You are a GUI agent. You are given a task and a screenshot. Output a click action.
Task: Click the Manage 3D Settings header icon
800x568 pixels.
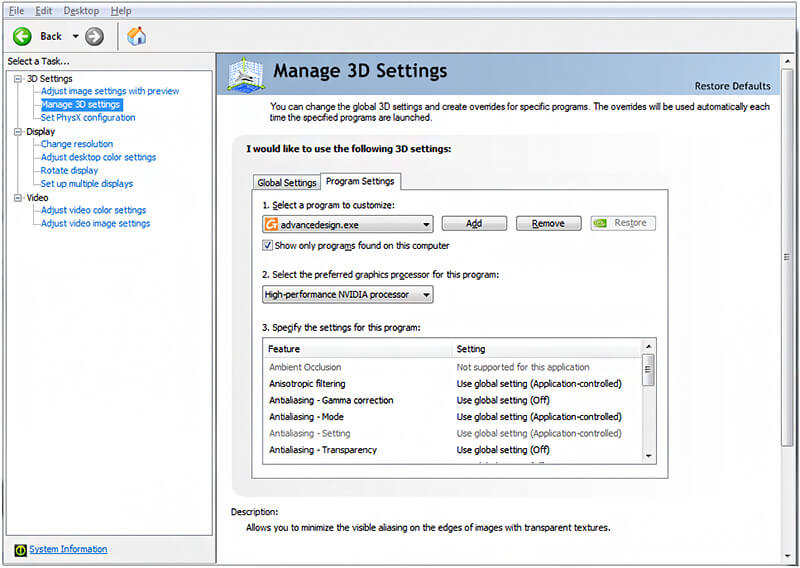245,75
